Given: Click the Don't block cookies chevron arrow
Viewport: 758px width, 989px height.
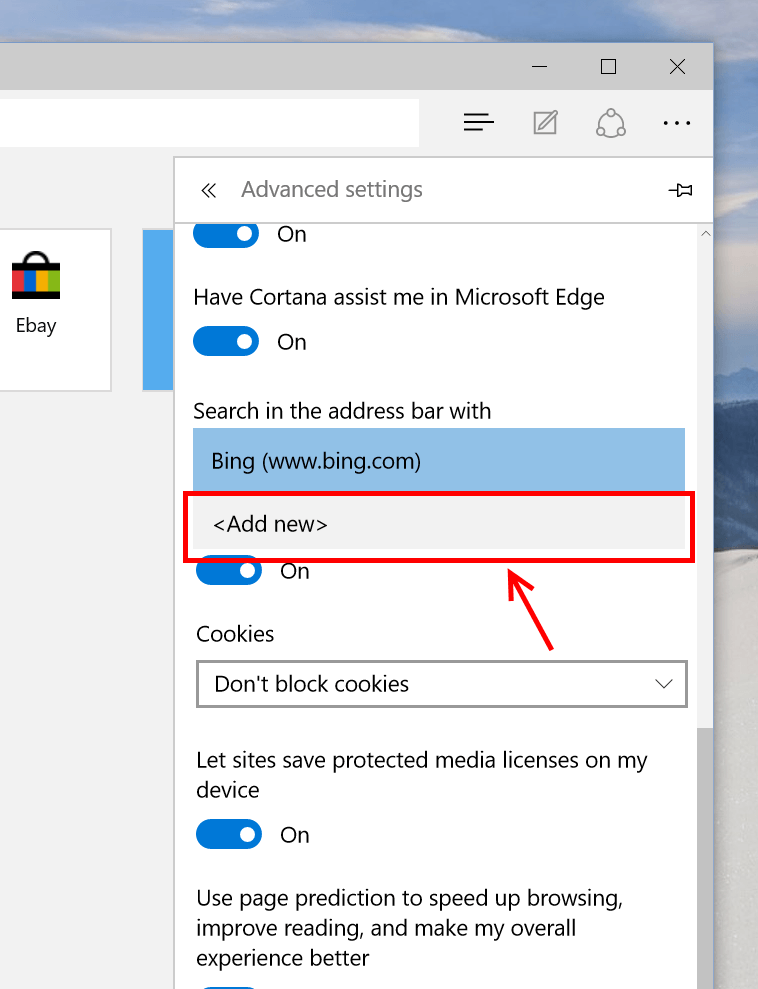Looking at the screenshot, I should click(663, 684).
